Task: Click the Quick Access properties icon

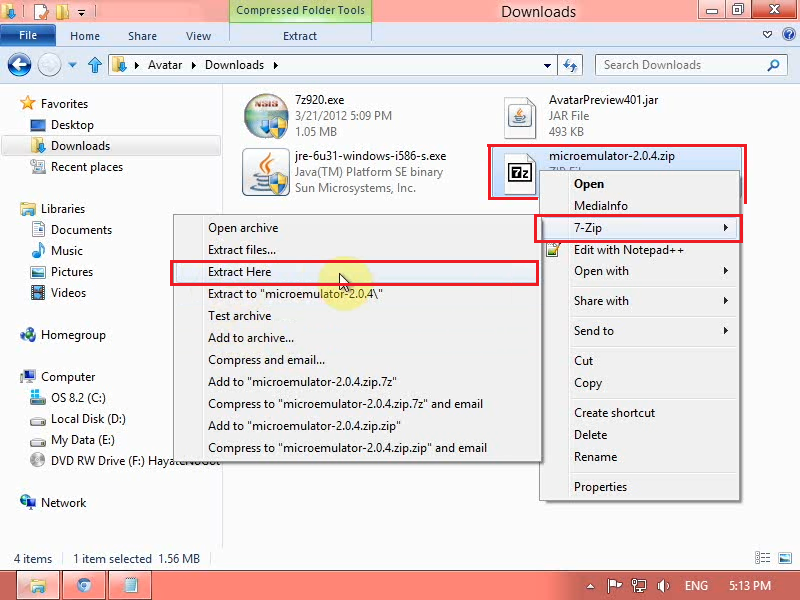Action: coord(40,11)
